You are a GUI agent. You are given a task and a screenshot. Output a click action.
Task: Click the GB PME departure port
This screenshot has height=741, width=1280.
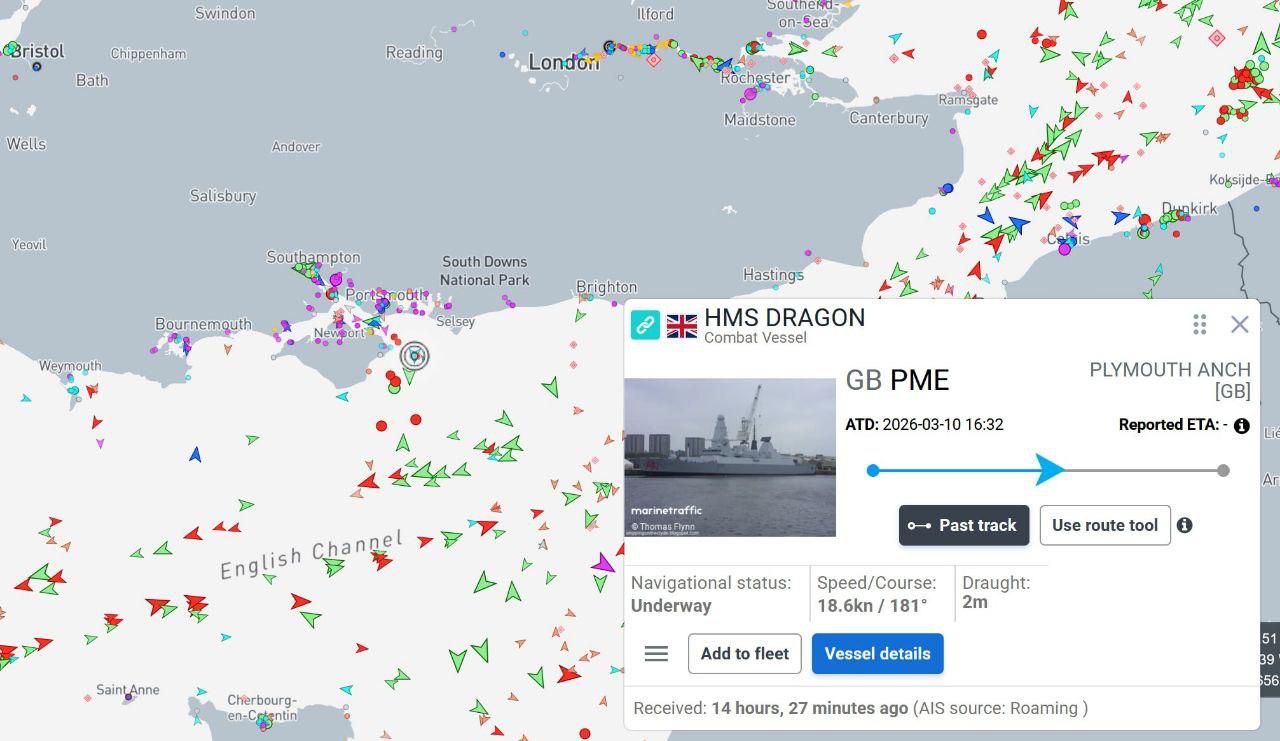(897, 380)
